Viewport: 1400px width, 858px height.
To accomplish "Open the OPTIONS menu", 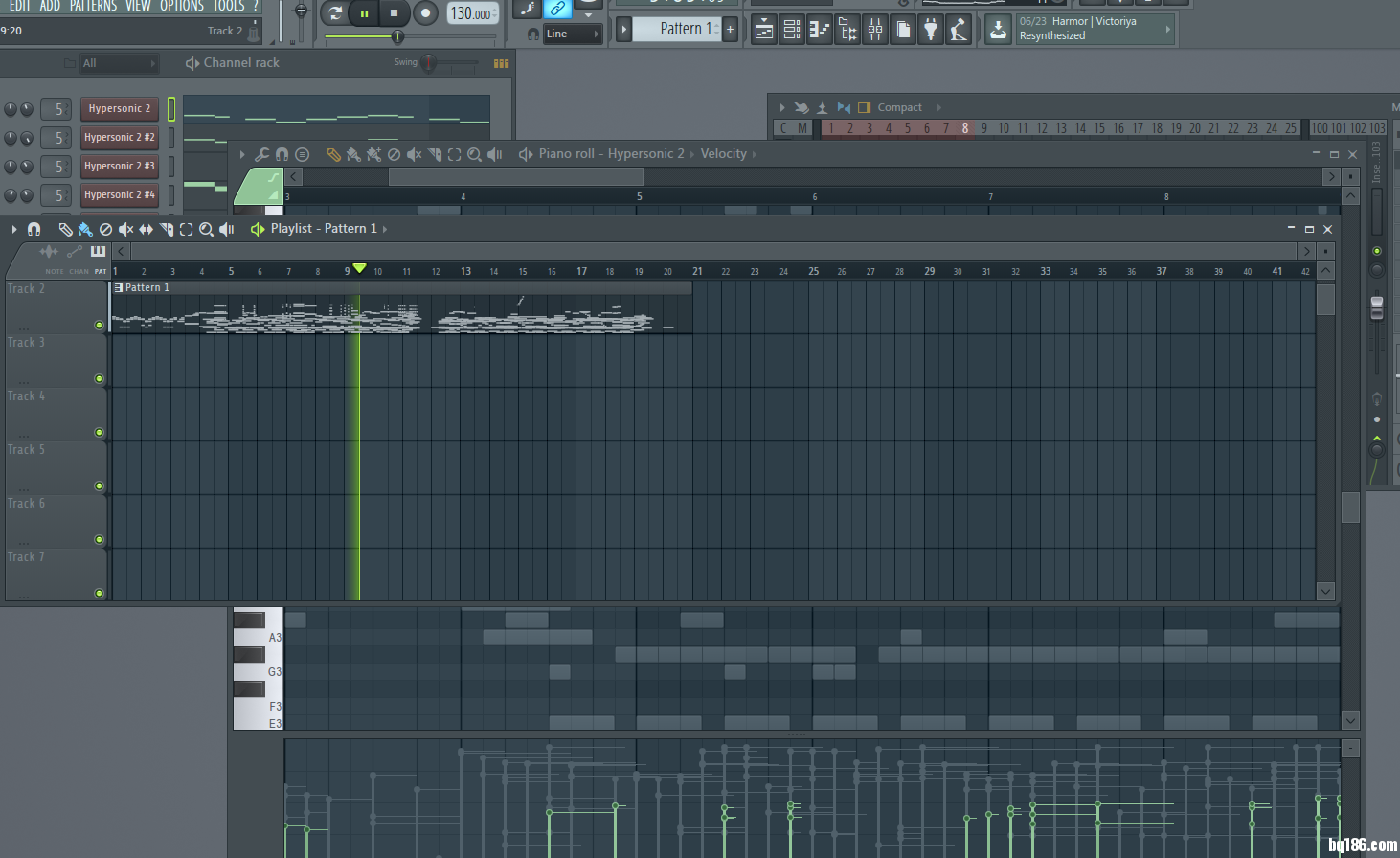I will click(x=182, y=6).
